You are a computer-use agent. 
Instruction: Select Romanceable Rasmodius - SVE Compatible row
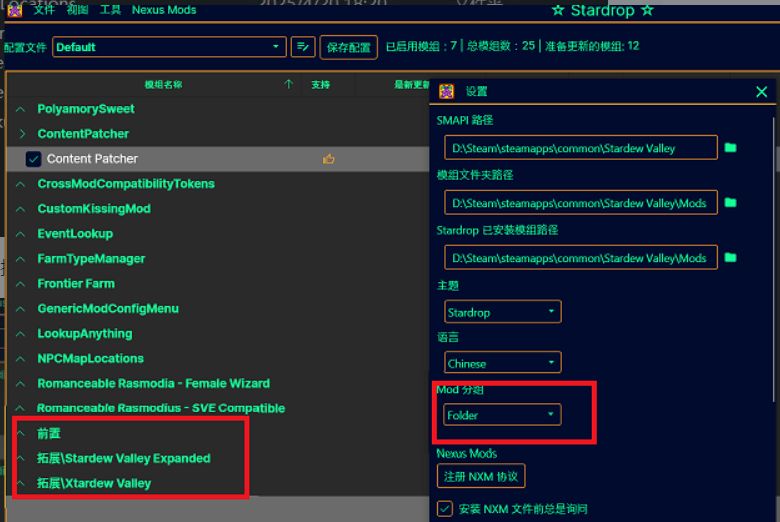[x=218, y=408]
